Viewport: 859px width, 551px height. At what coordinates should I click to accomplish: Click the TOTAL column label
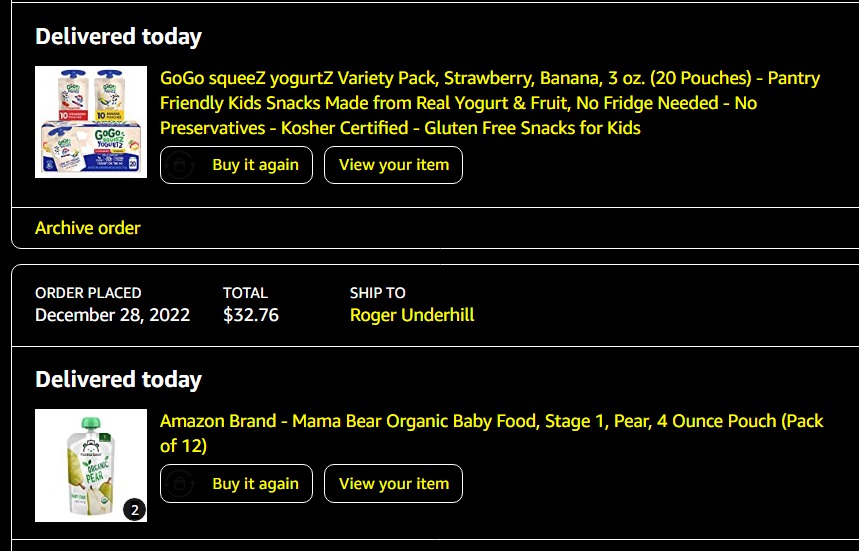coord(245,293)
